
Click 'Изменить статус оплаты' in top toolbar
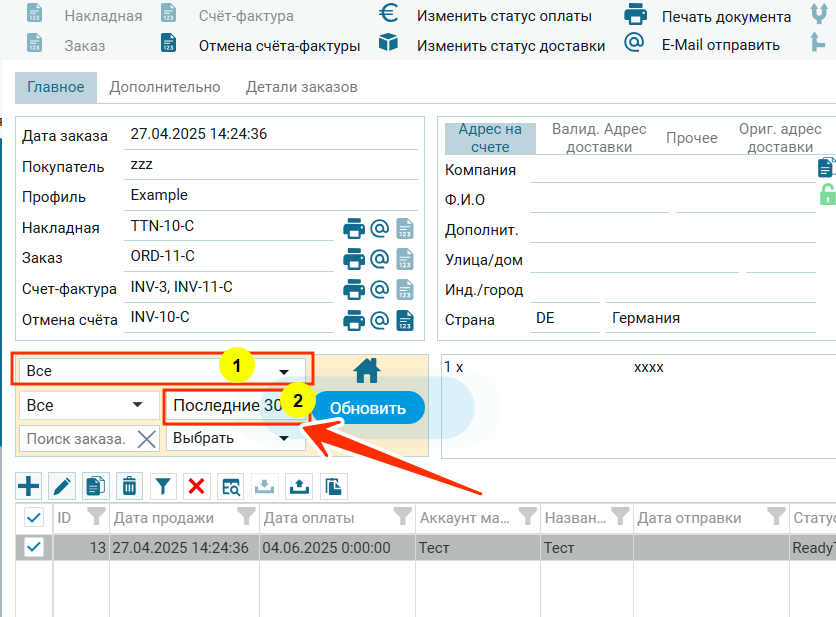pos(504,16)
